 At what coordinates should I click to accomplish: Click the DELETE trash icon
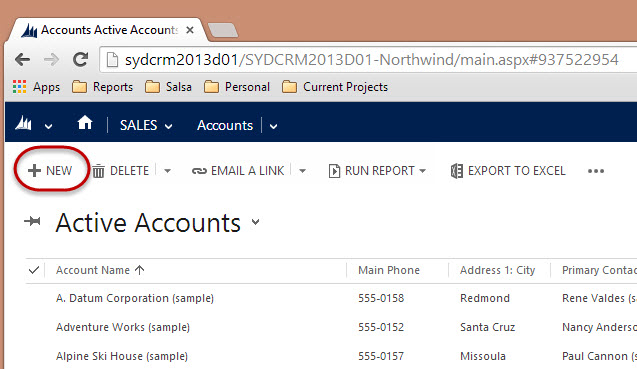pyautogui.click(x=98, y=171)
